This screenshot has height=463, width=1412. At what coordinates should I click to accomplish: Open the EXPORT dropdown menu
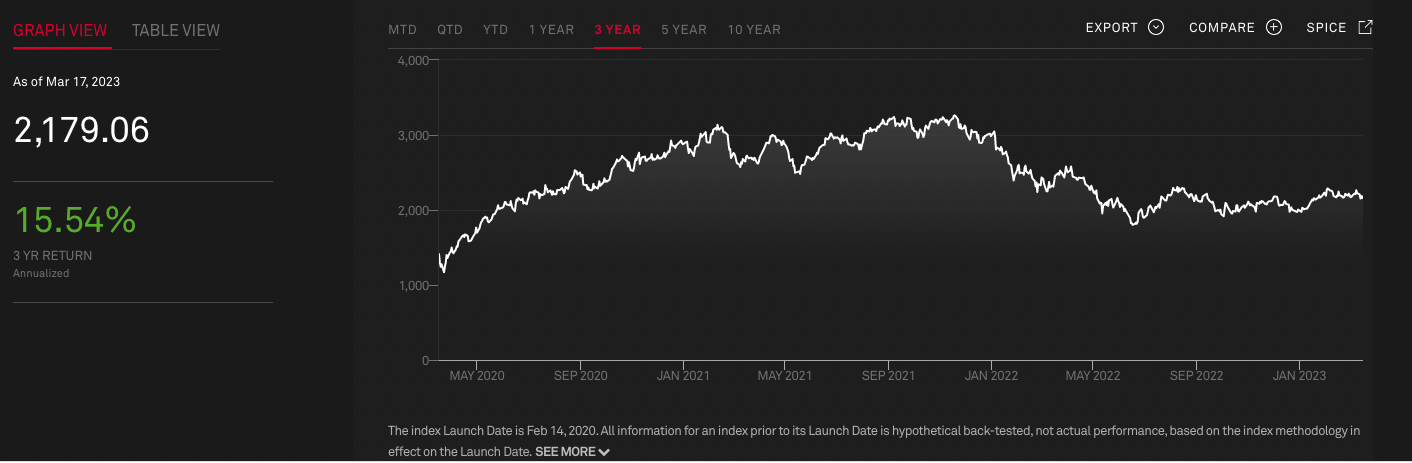(x=1112, y=28)
